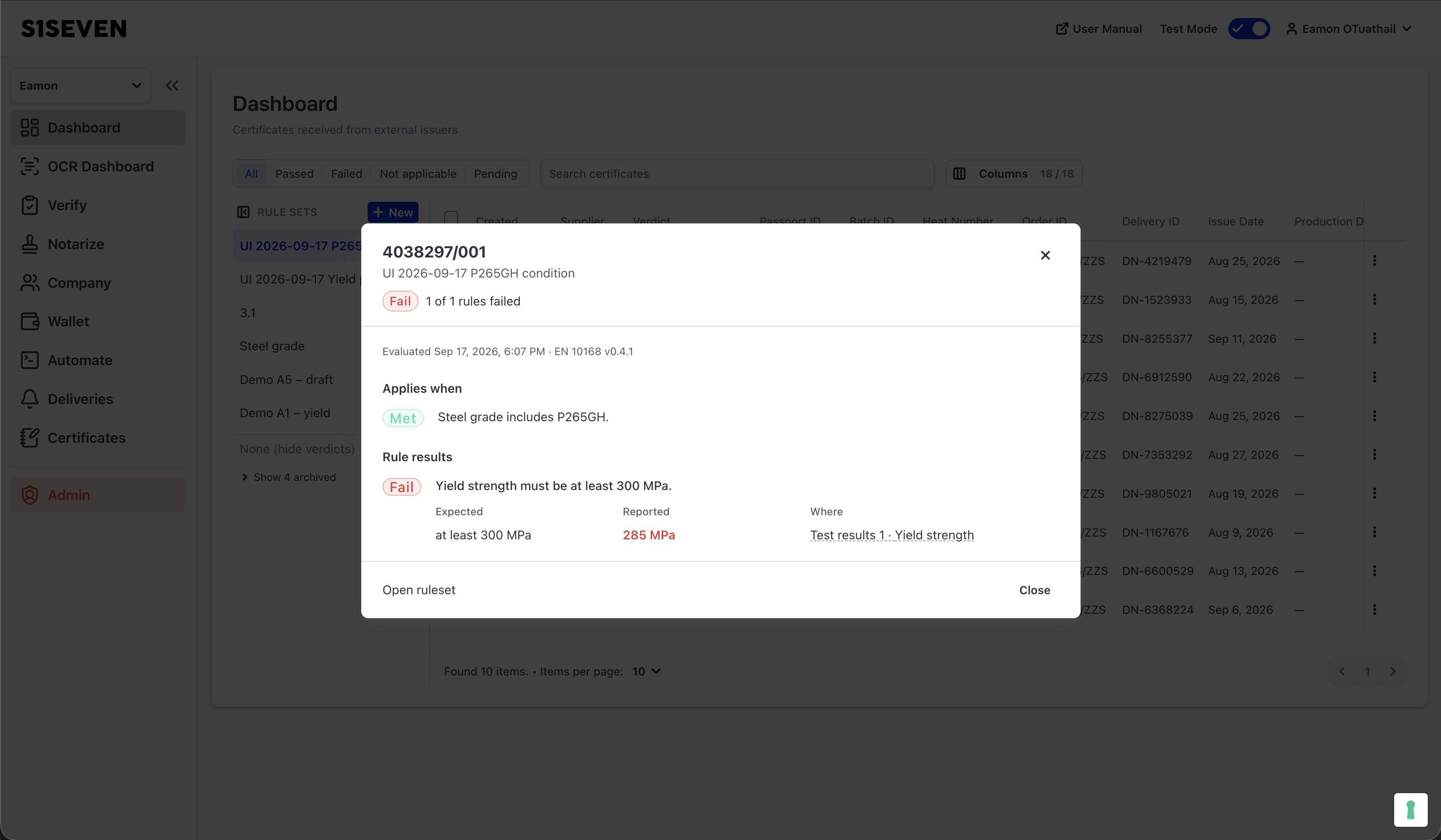Image resolution: width=1441 pixels, height=840 pixels.
Task: Open row actions for DN-4219479
Action: pyautogui.click(x=1375, y=261)
